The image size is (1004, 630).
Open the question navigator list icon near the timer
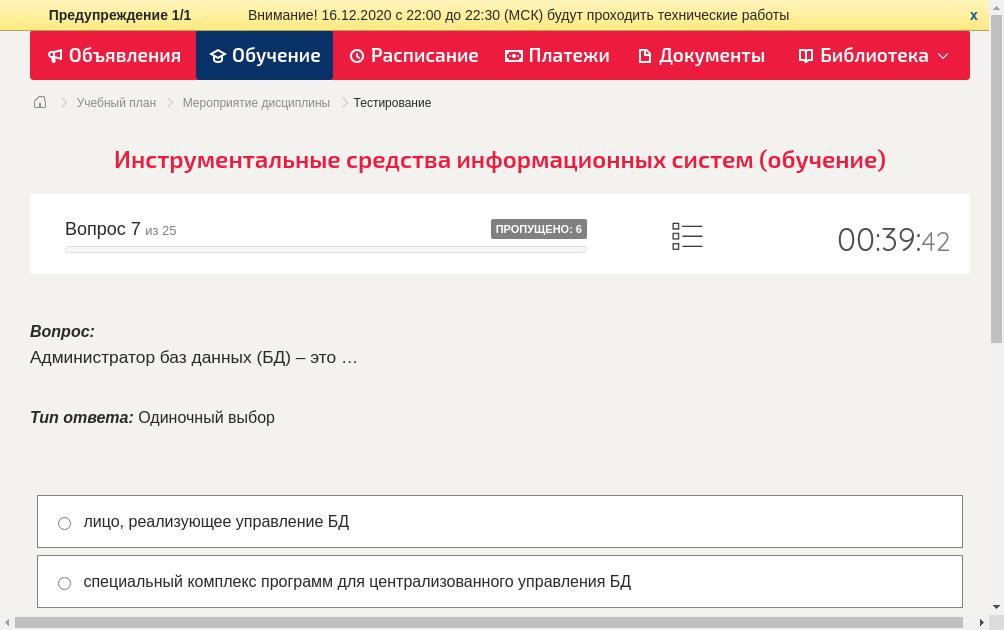tap(687, 236)
